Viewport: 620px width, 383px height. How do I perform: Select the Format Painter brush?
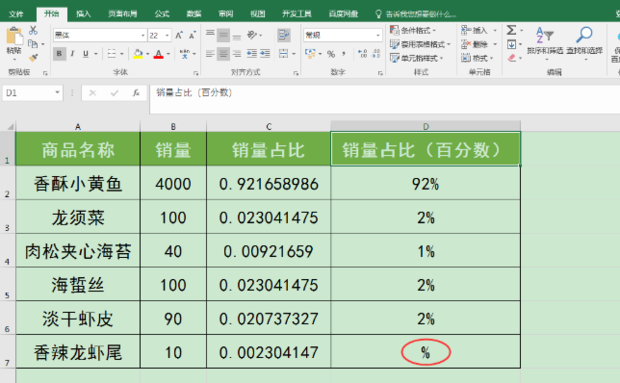(x=33, y=57)
